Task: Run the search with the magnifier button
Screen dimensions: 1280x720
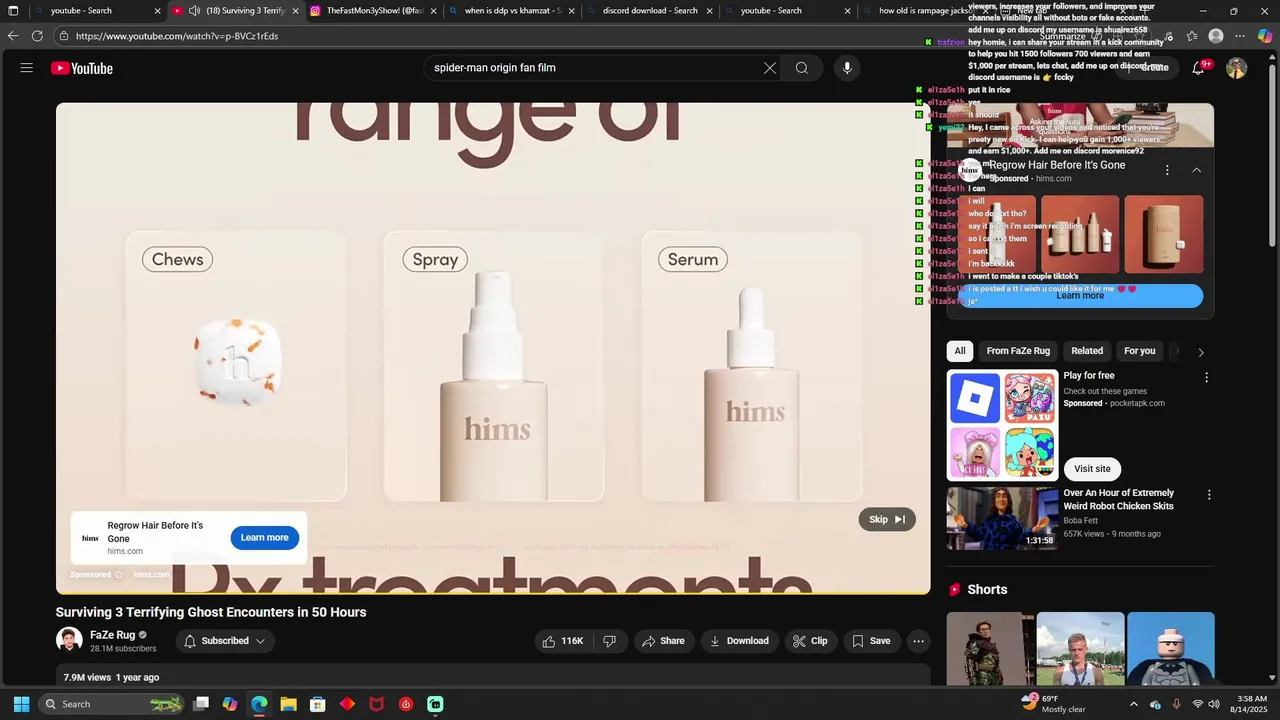Action: pyautogui.click(x=802, y=68)
